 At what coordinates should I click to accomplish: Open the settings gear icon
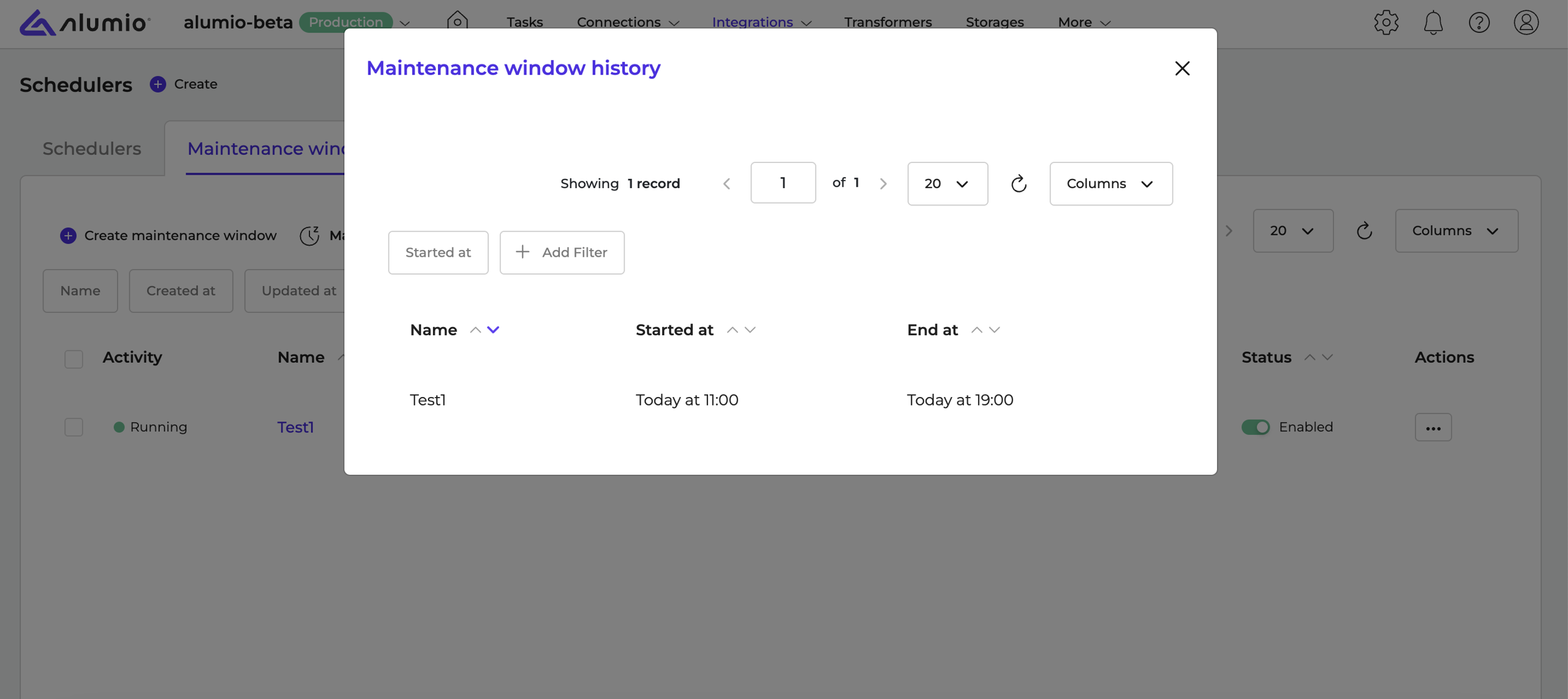click(1386, 22)
